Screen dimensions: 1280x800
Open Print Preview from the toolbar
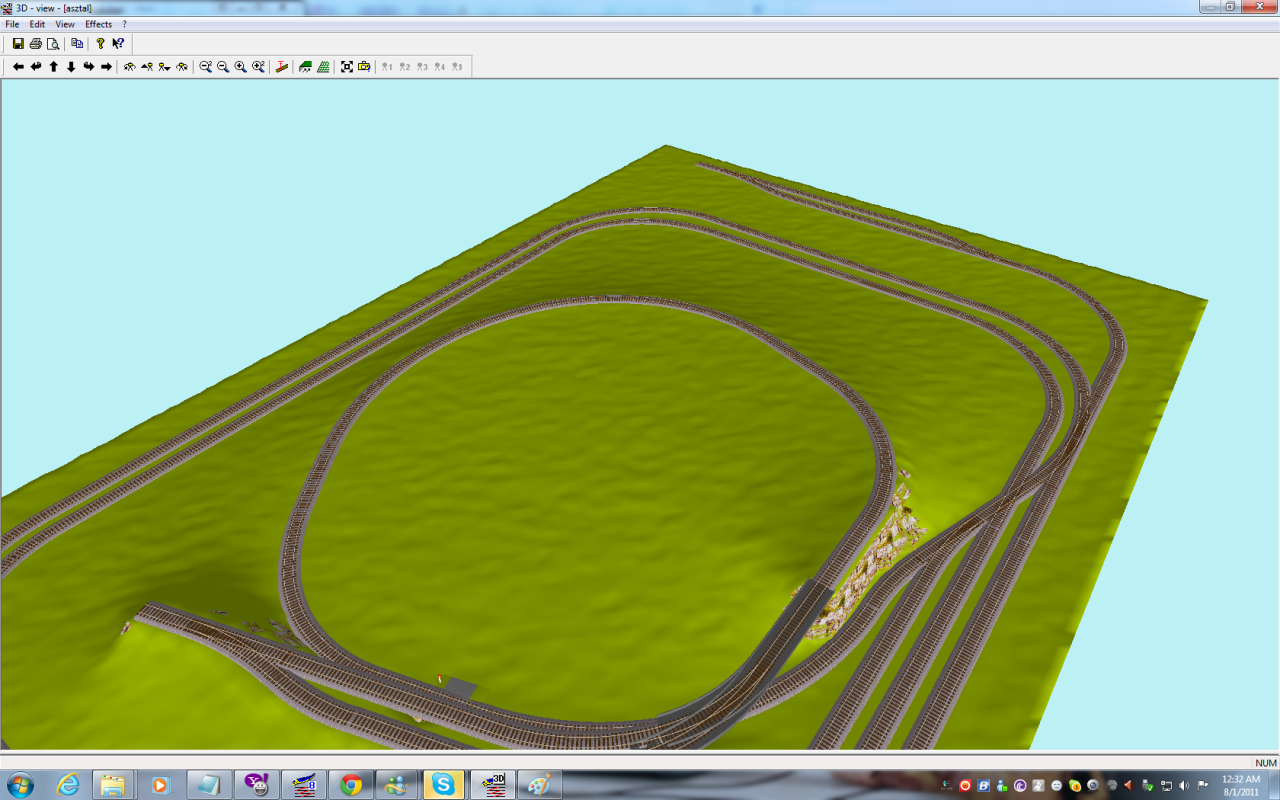pos(53,44)
